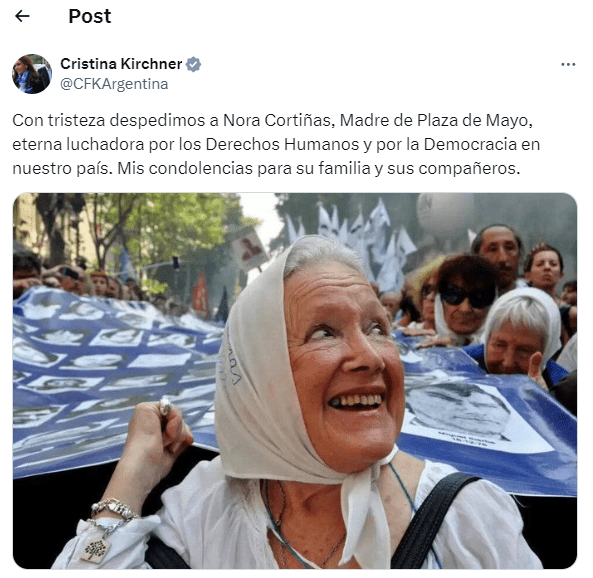This screenshot has width=593, height=578.
Task: Click the Cristina Kirchner display name
Action: (121, 64)
